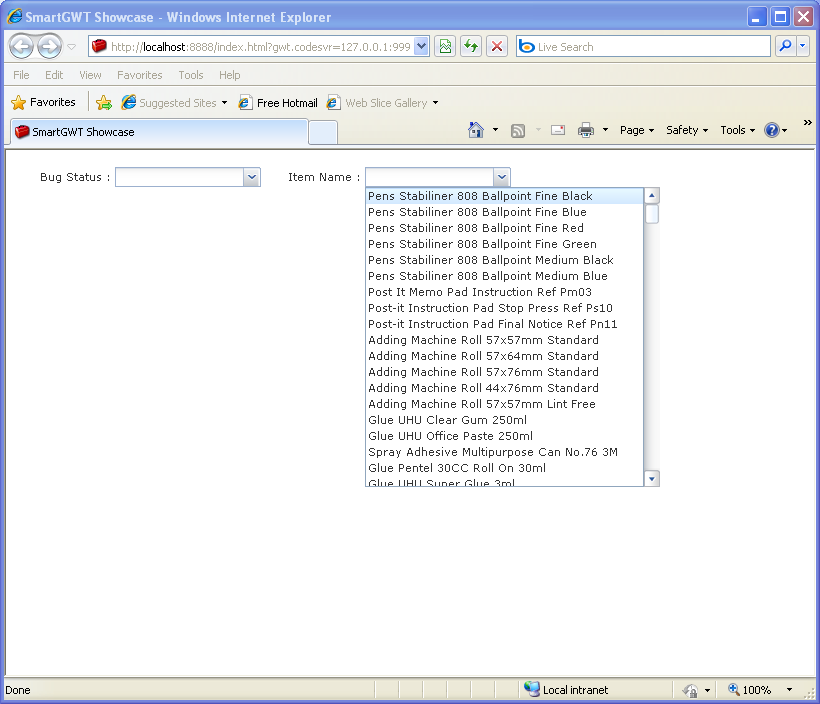Click the Read Mail icon

(558, 130)
